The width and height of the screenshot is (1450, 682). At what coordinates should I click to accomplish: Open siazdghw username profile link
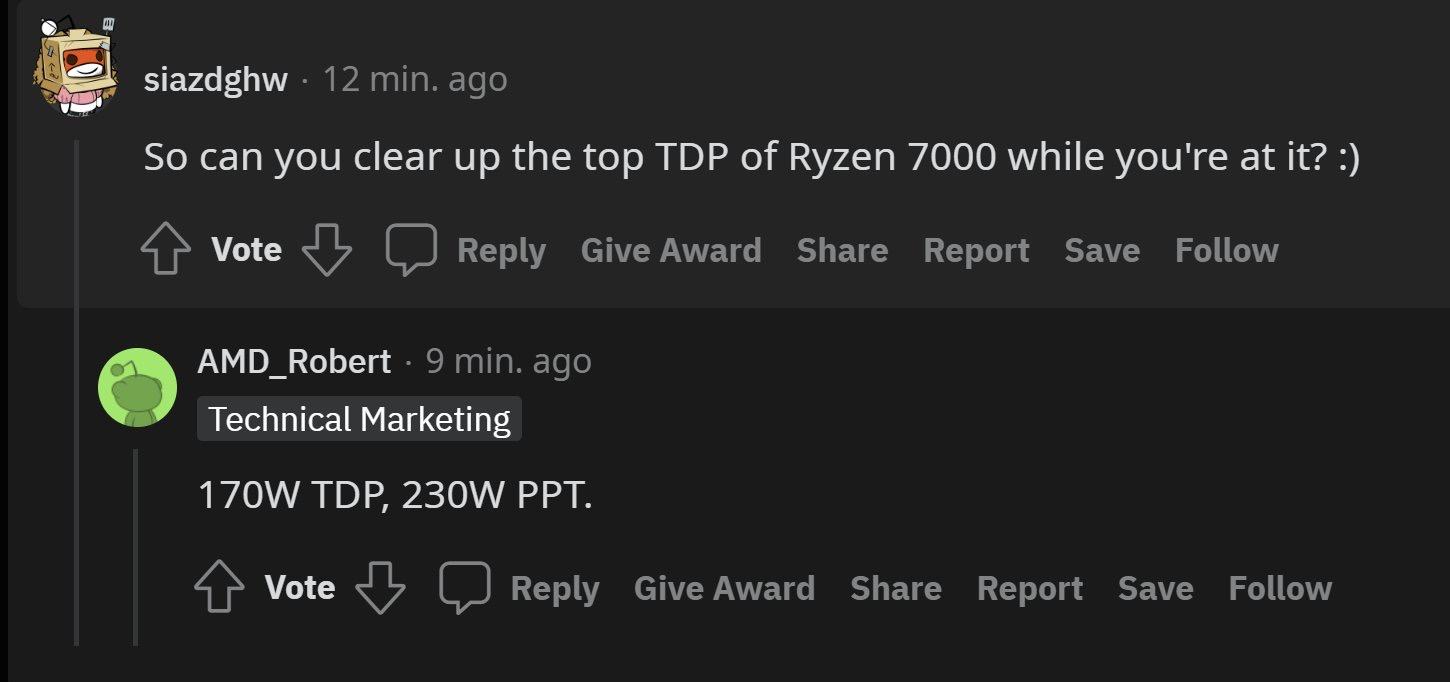pyautogui.click(x=215, y=79)
